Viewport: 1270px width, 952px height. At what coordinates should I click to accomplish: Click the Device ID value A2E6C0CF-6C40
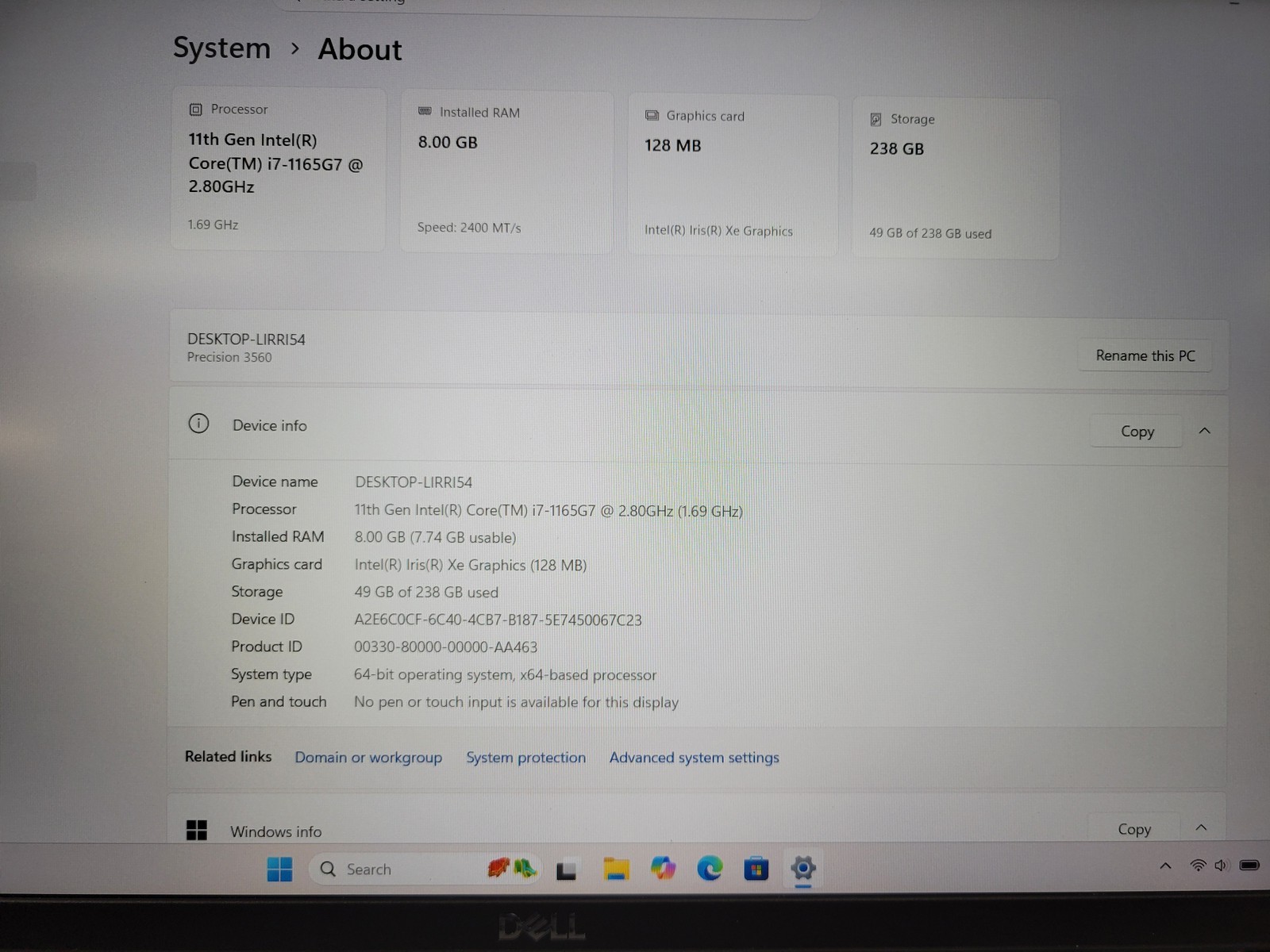(498, 620)
